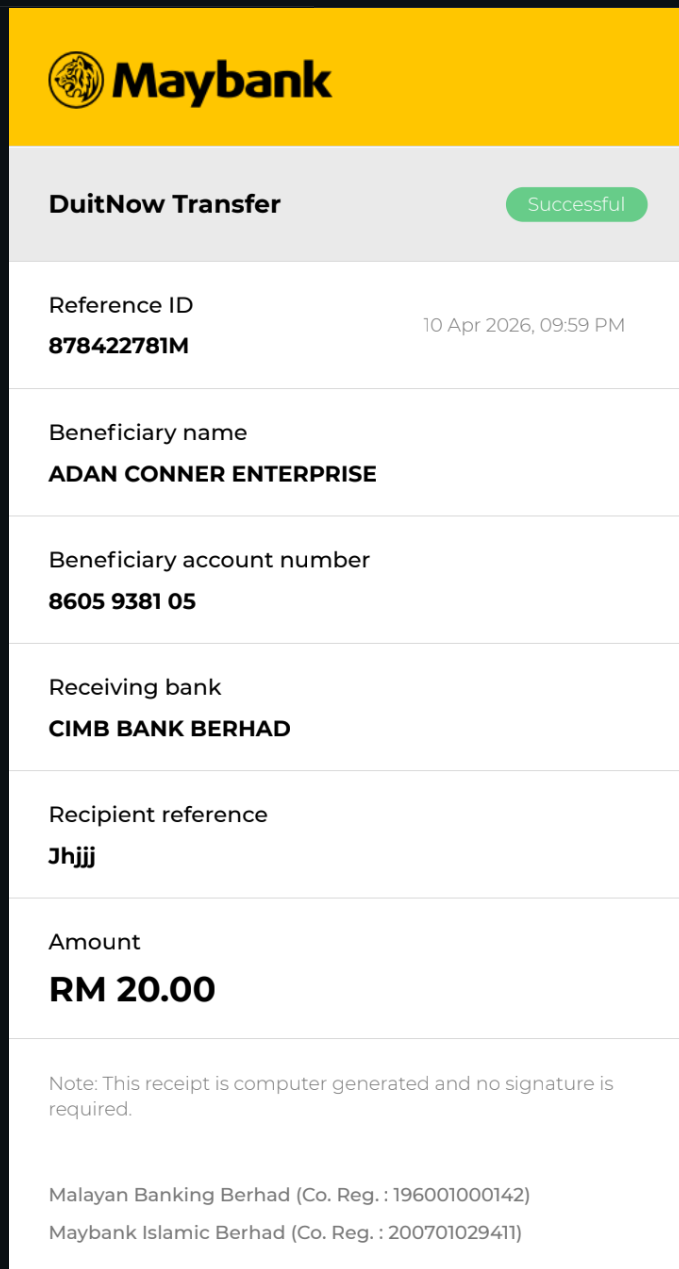Click the Successful status badge
This screenshot has height=1269, width=679.
pyautogui.click(x=576, y=204)
